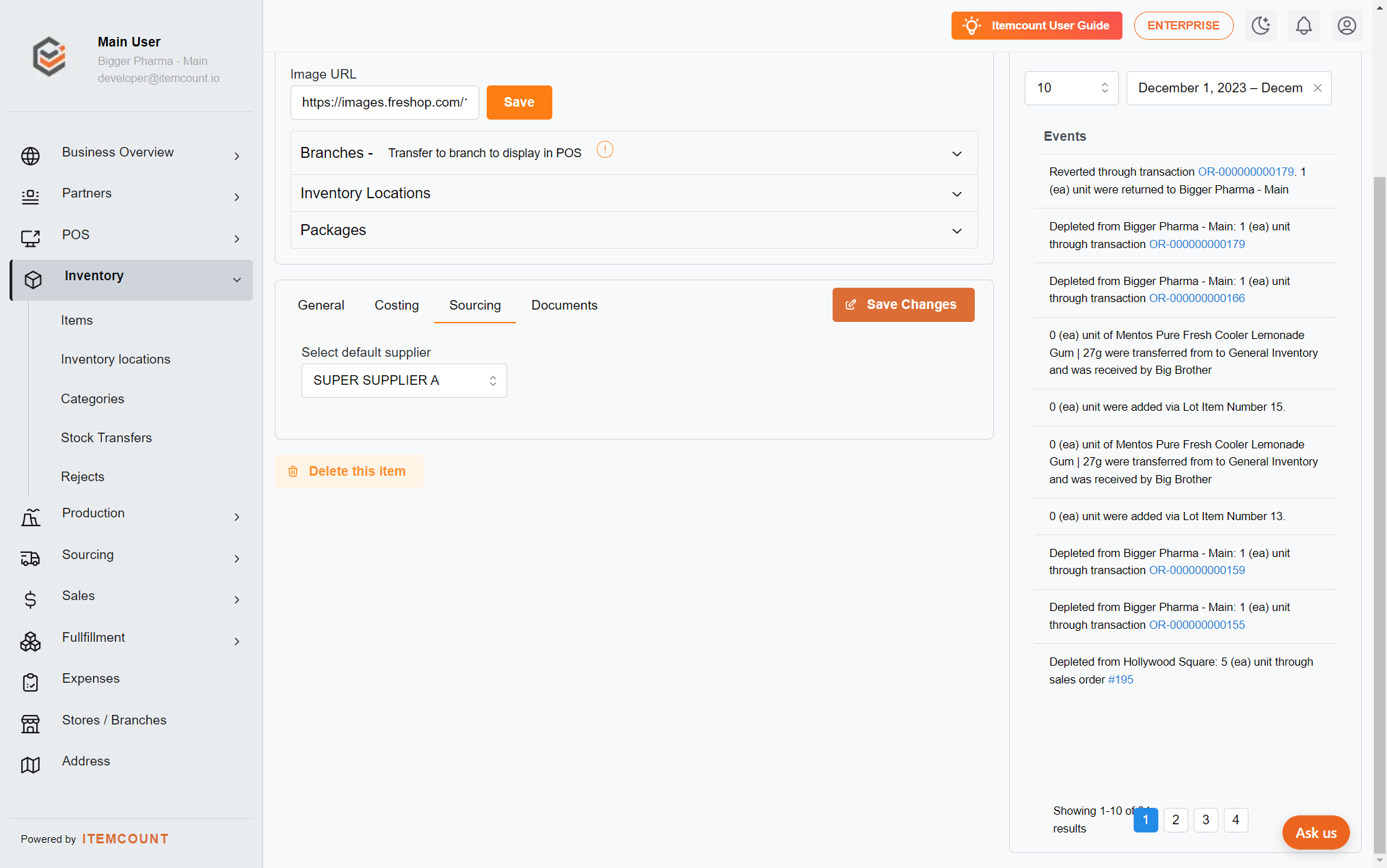Viewport: 1387px width, 868px height.
Task: Click Delete this item button
Action: pos(349,472)
